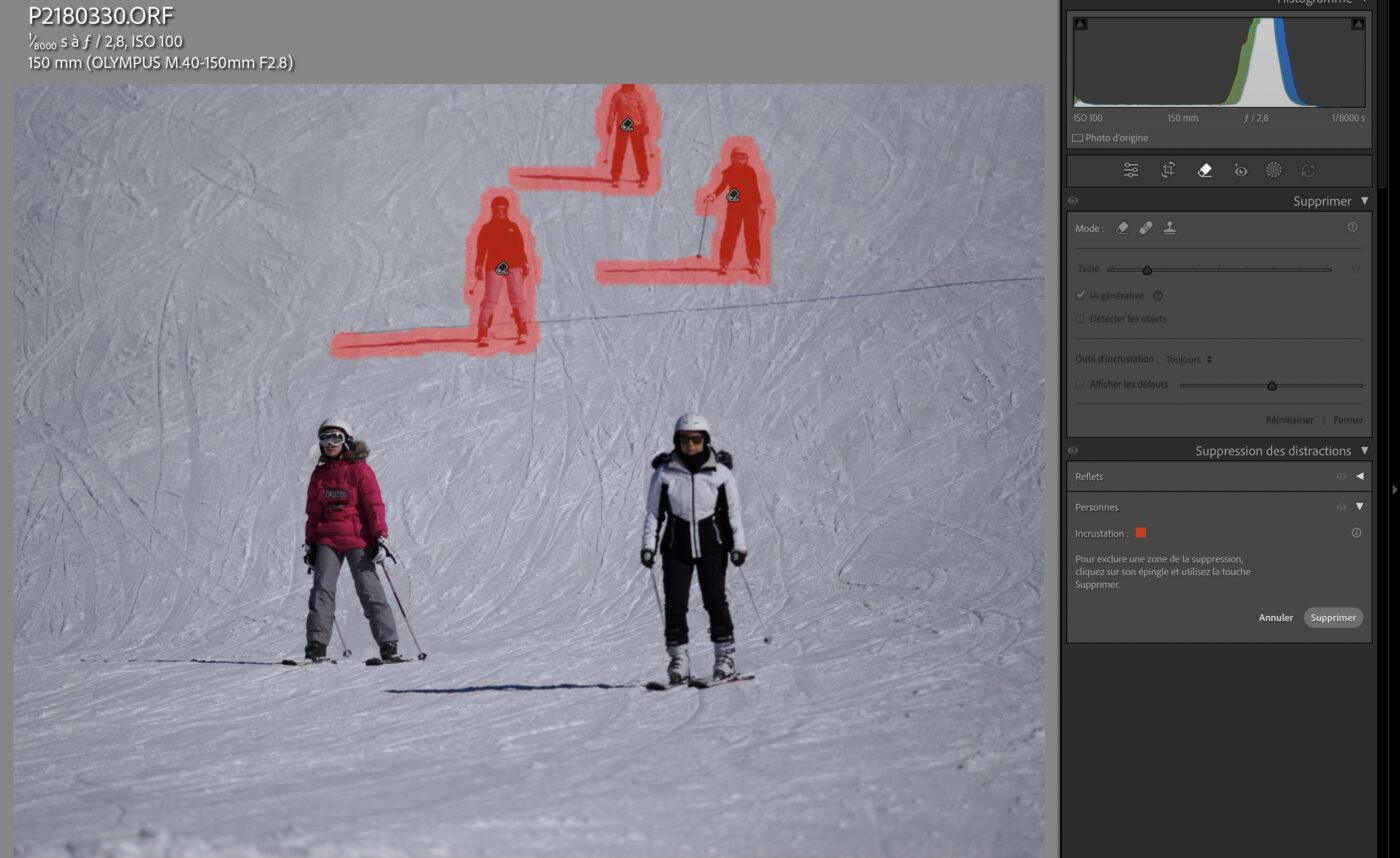This screenshot has width=1400, height=858.
Task: Click the highlight clipping indicator in histogram
Action: (x=1357, y=24)
